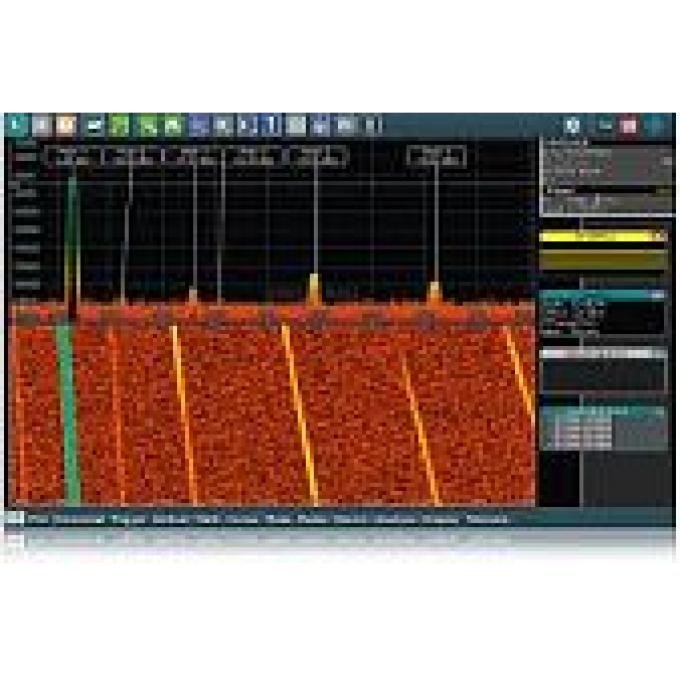Click the white gear-like icon in top right
Viewport: 680px width, 680px height.
(x=572, y=125)
